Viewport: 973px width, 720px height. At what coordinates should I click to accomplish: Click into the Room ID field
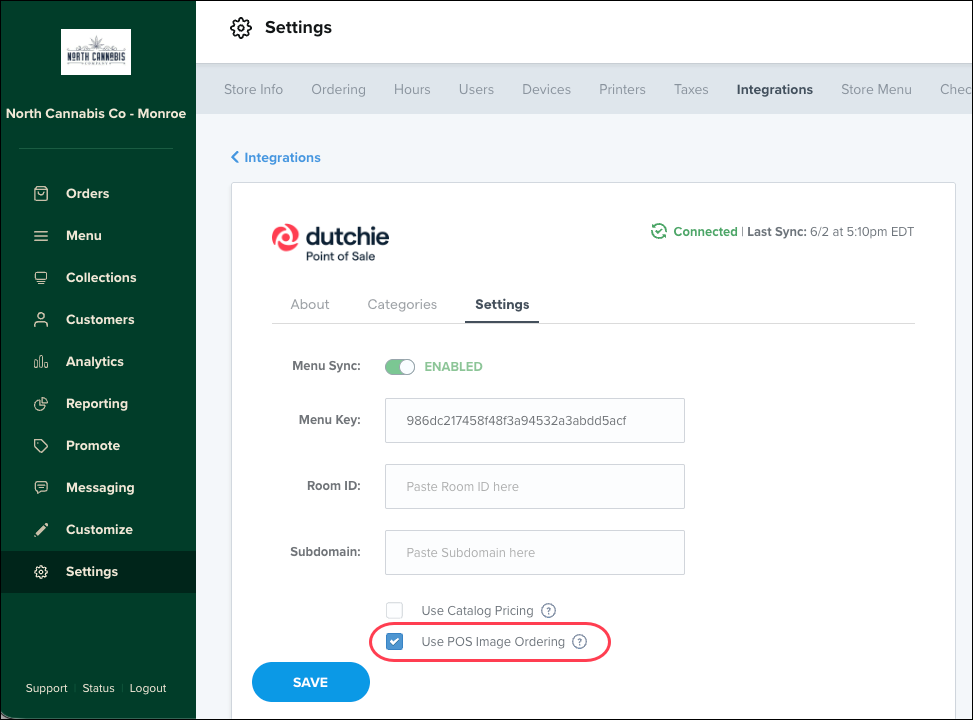click(534, 487)
